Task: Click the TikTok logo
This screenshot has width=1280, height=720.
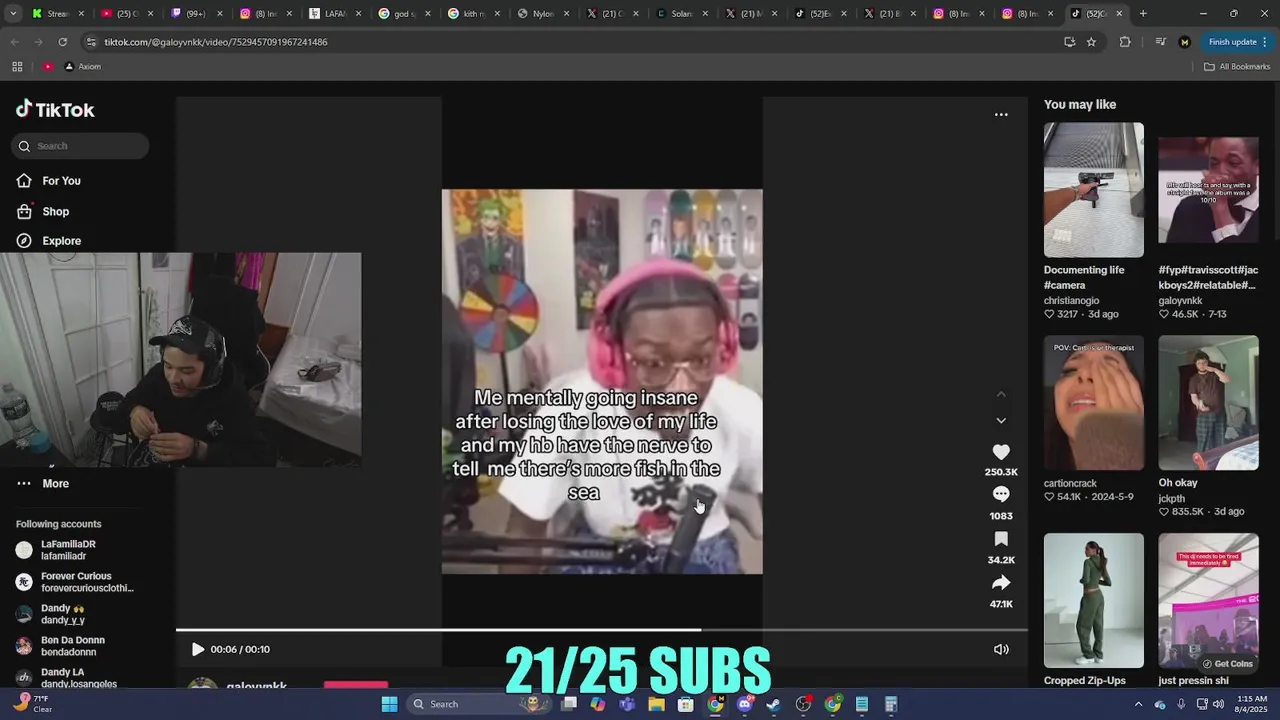Action: pos(55,110)
